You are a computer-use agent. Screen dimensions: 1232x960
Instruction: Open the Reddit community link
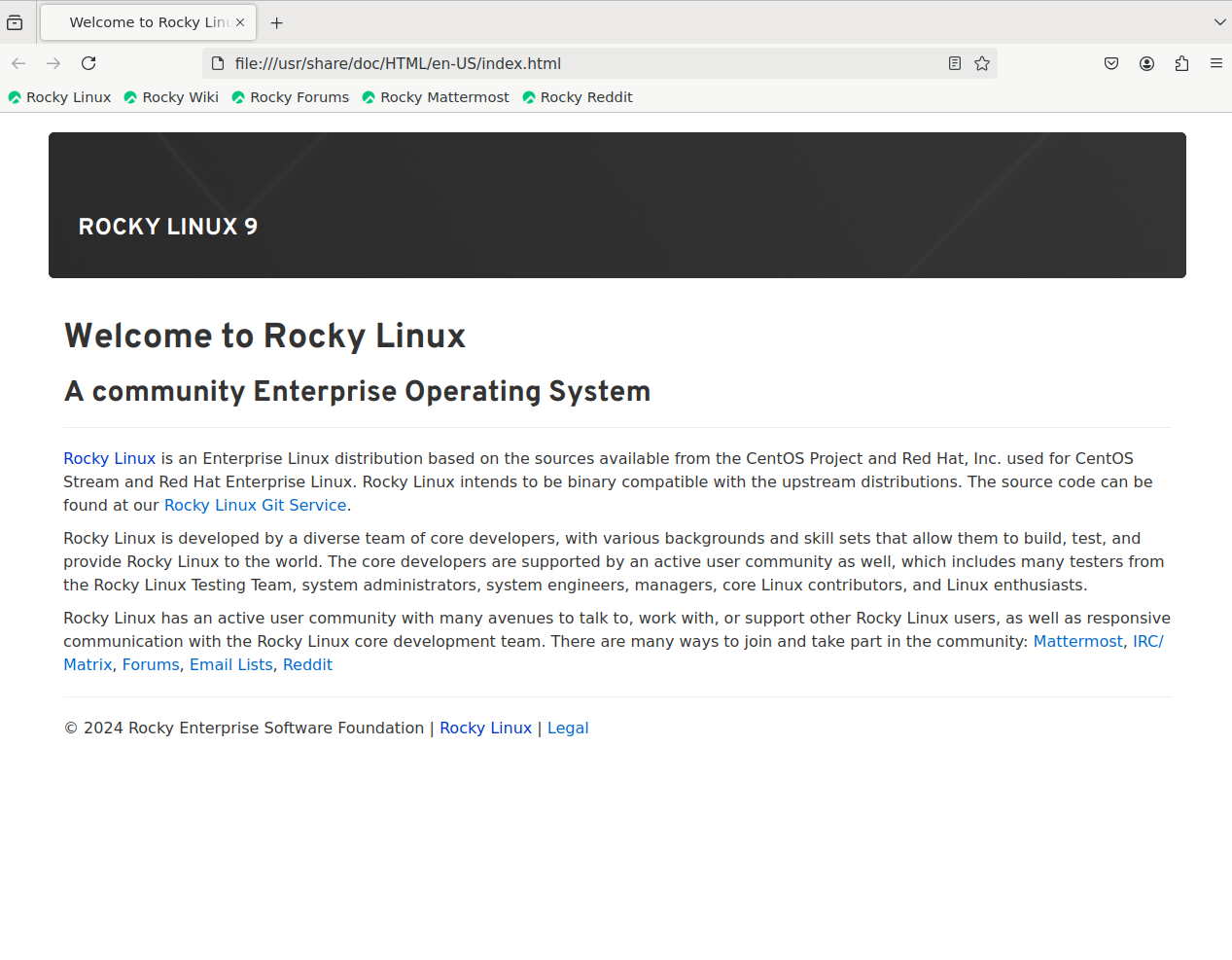(x=307, y=664)
